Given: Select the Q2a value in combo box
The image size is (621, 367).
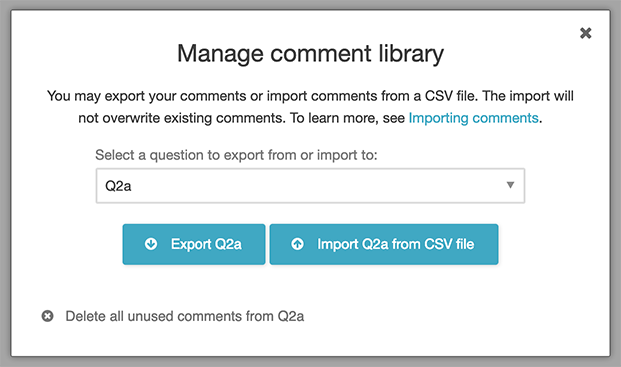Looking at the screenshot, I should (x=118, y=186).
